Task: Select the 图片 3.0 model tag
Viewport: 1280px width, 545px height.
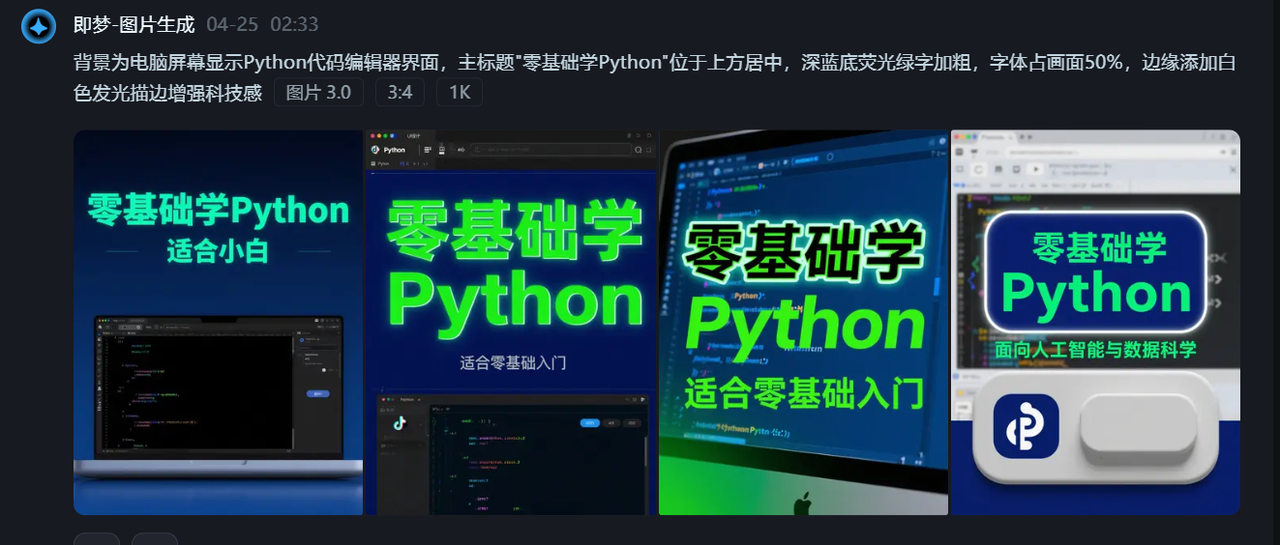Action: 318,93
